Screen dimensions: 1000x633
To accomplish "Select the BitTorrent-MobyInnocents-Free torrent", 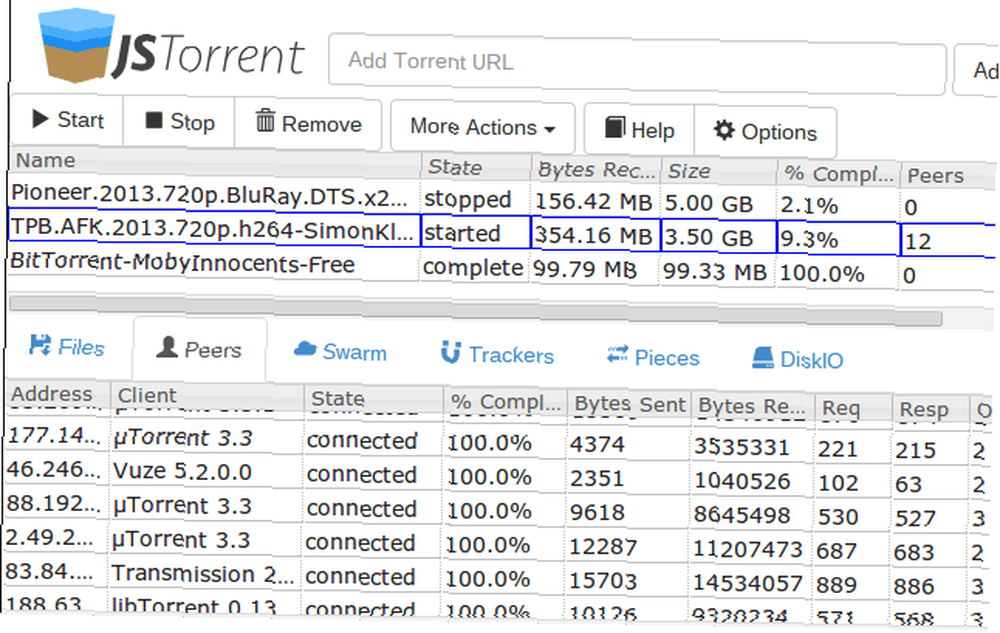I will tap(501, 269).
